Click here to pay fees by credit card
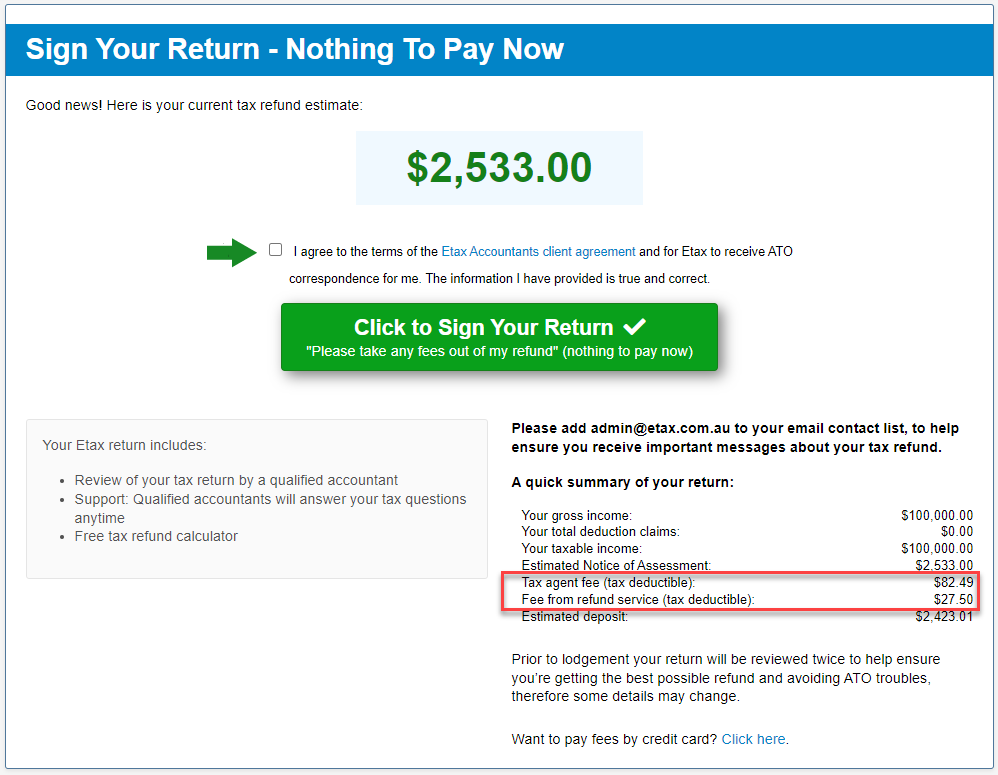The width and height of the screenshot is (998, 775). point(753,738)
